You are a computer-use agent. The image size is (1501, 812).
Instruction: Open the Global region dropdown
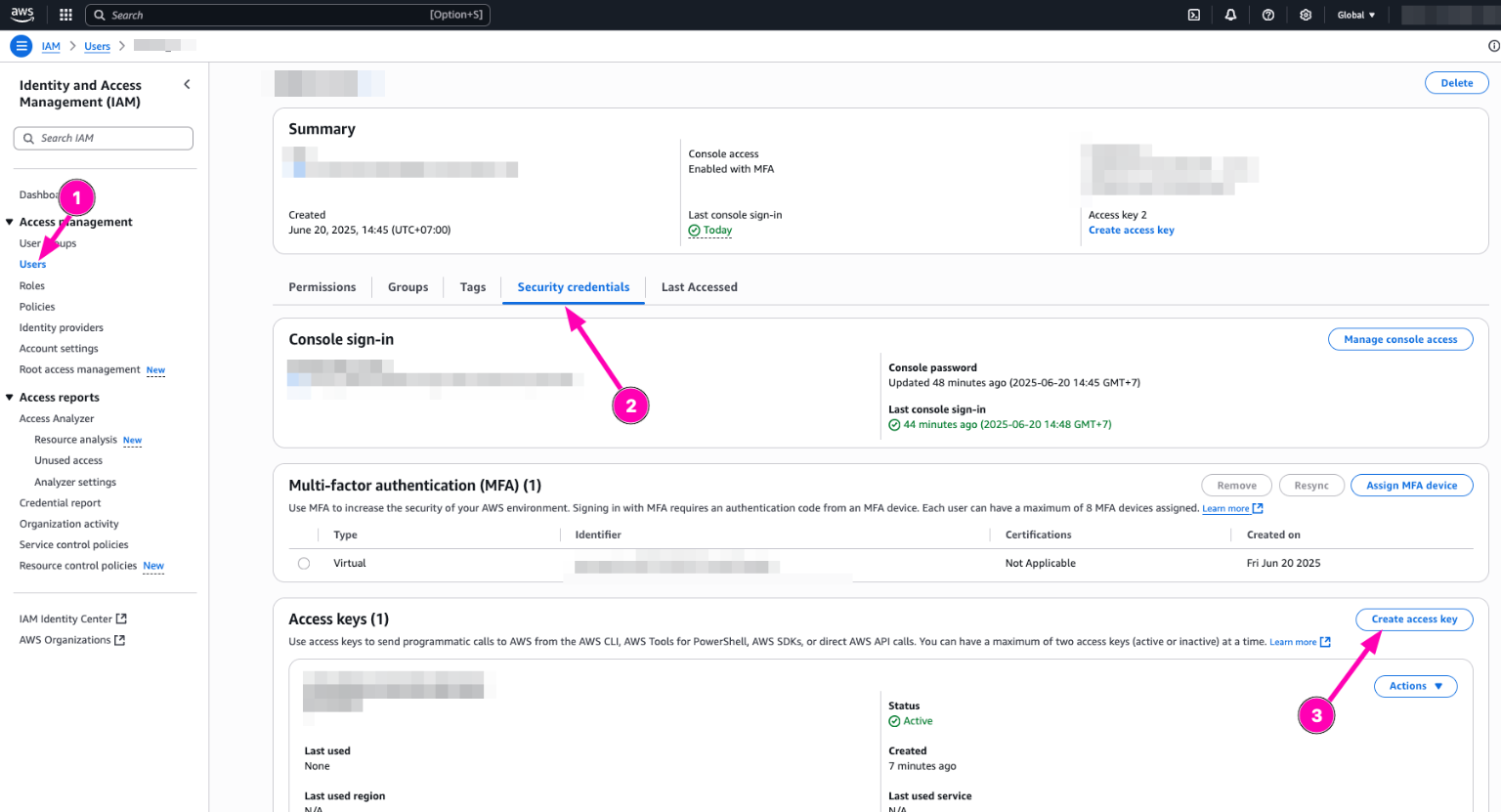[1355, 15]
